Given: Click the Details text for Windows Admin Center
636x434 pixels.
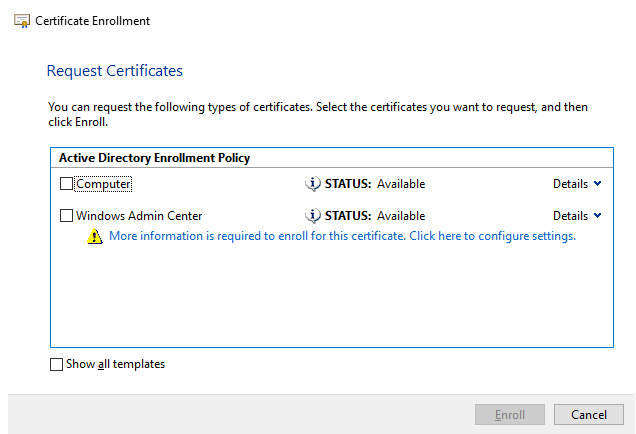Looking at the screenshot, I should coord(570,216).
